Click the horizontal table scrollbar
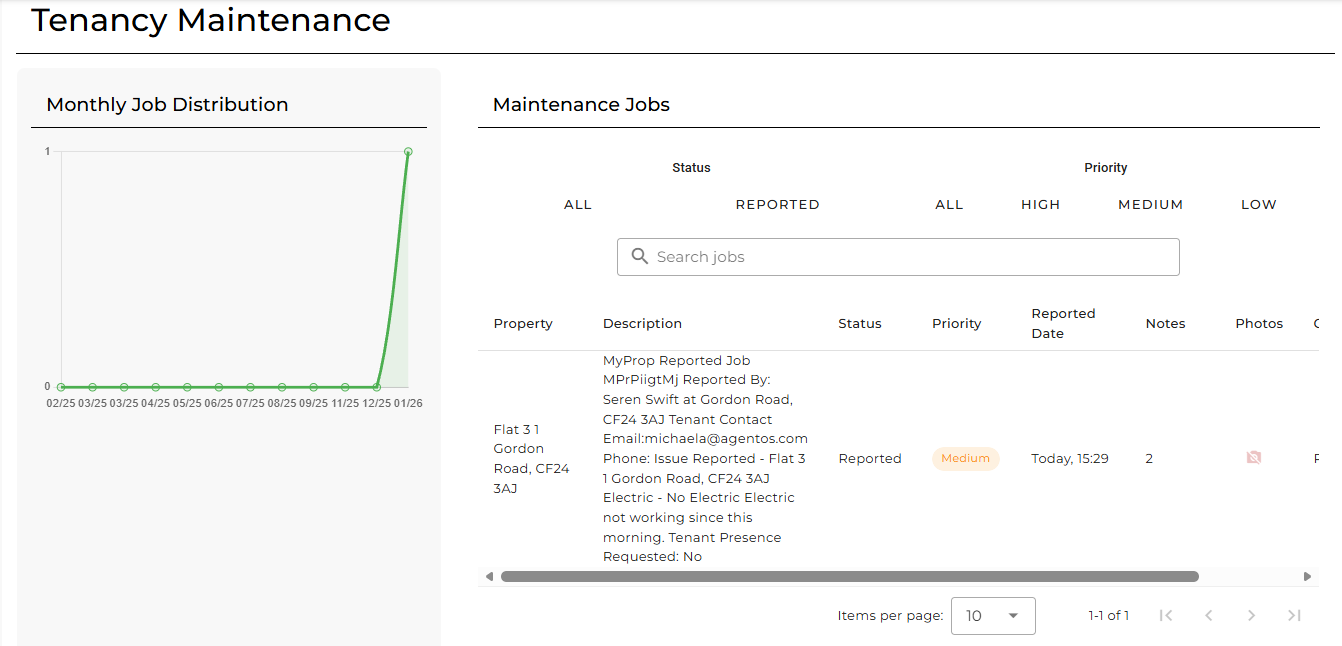1342x646 pixels. click(x=849, y=577)
